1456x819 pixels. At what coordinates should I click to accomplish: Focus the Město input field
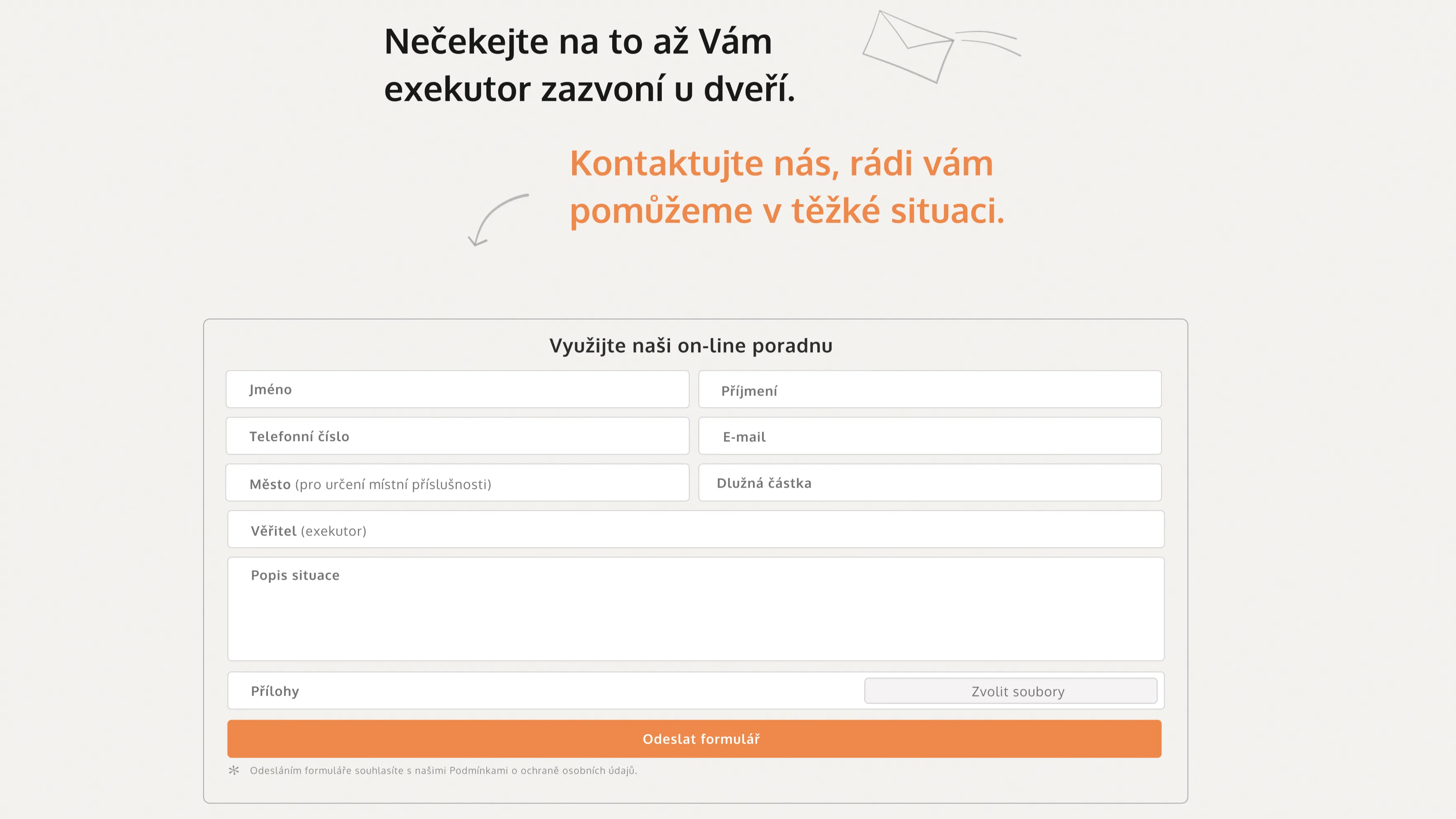[x=457, y=483]
